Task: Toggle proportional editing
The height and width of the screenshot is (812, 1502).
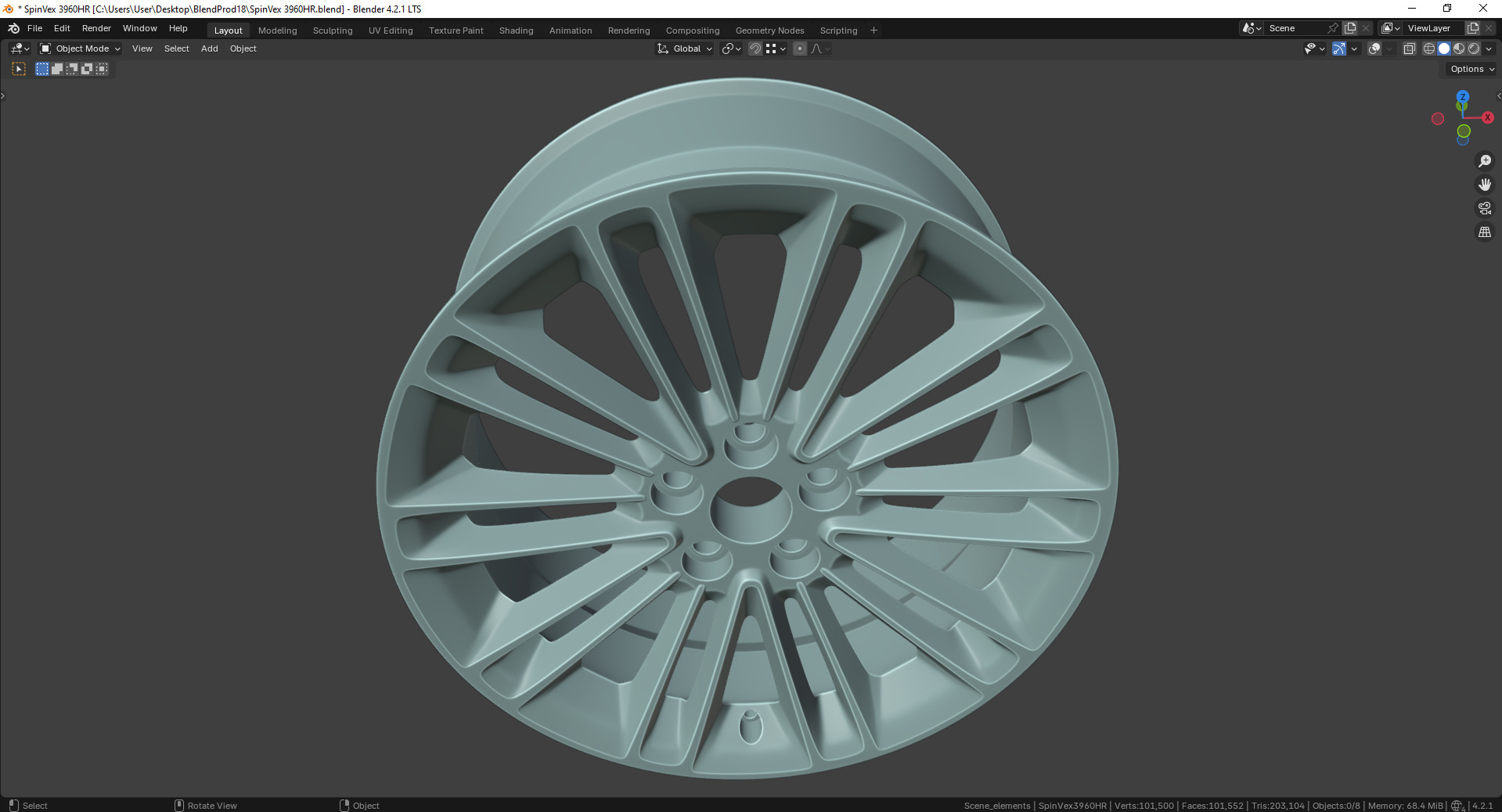Action: [x=799, y=49]
